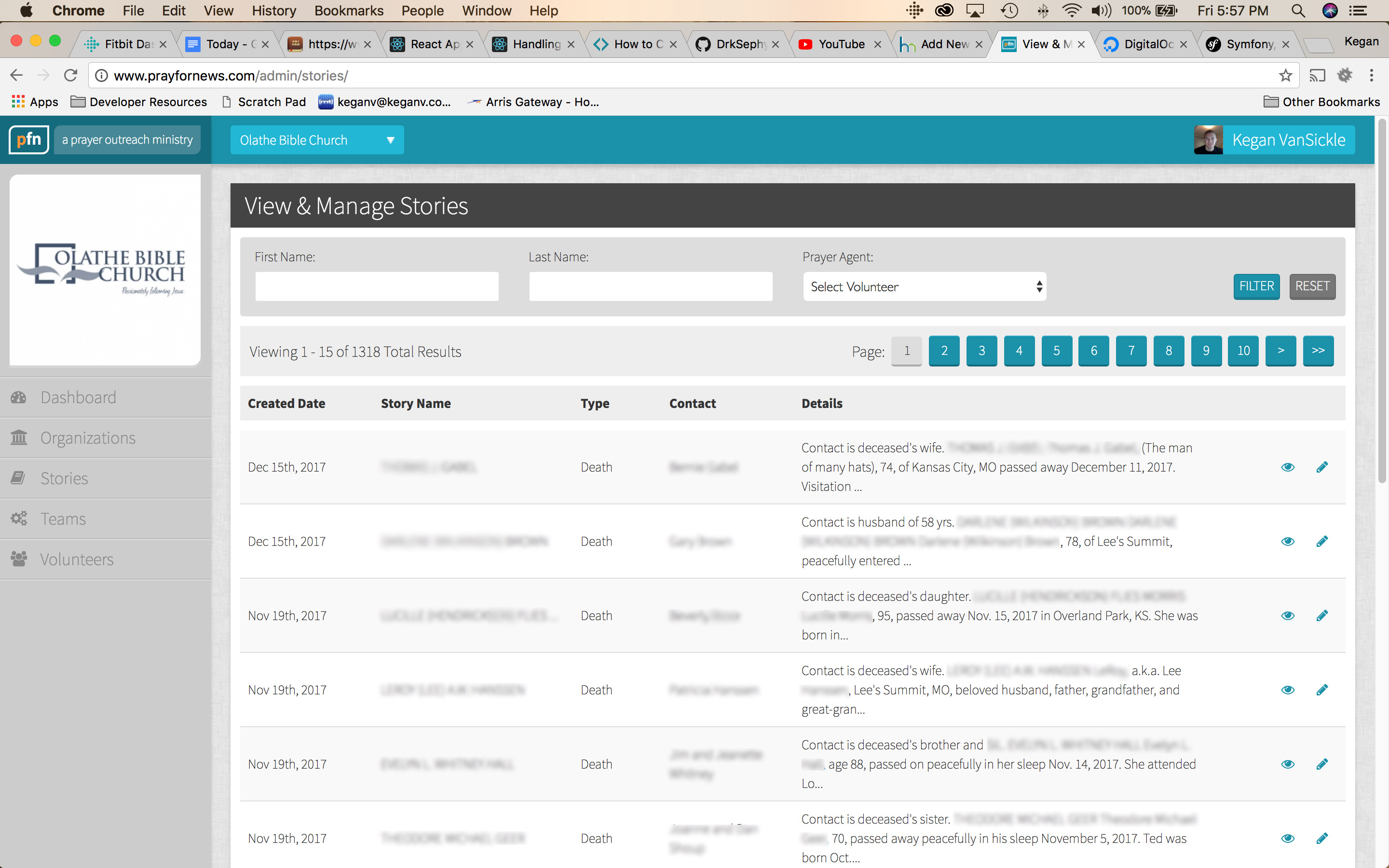This screenshot has width=1389, height=868.
Task: Open the Select Volunteer prayer agent dropdown
Action: point(924,286)
